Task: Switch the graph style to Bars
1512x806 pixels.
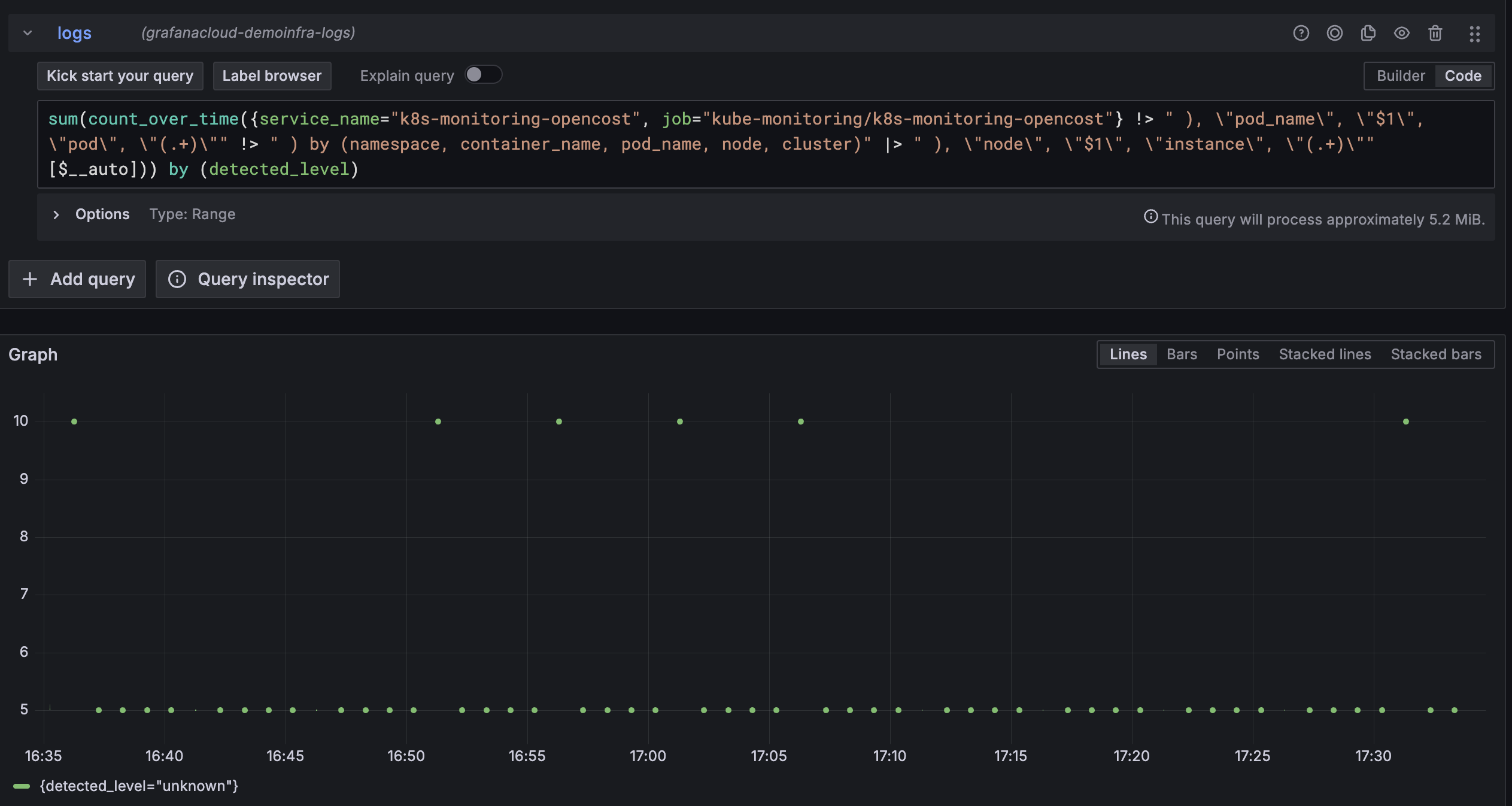Action: click(x=1181, y=354)
